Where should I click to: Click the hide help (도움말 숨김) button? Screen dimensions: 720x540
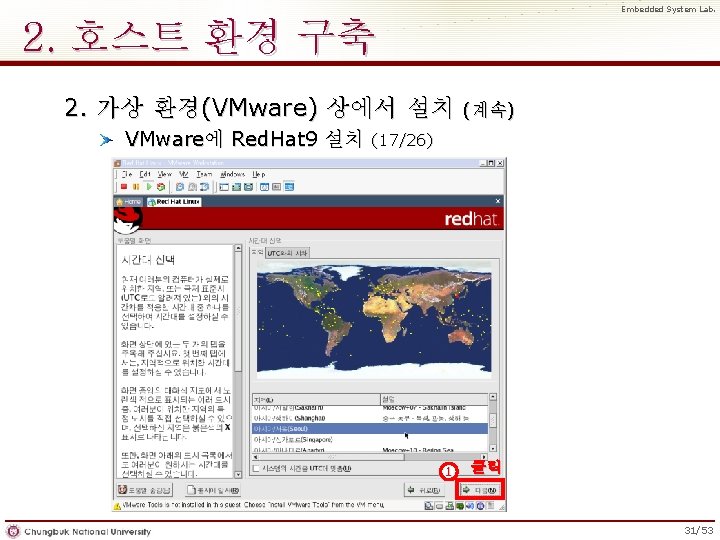point(144,490)
